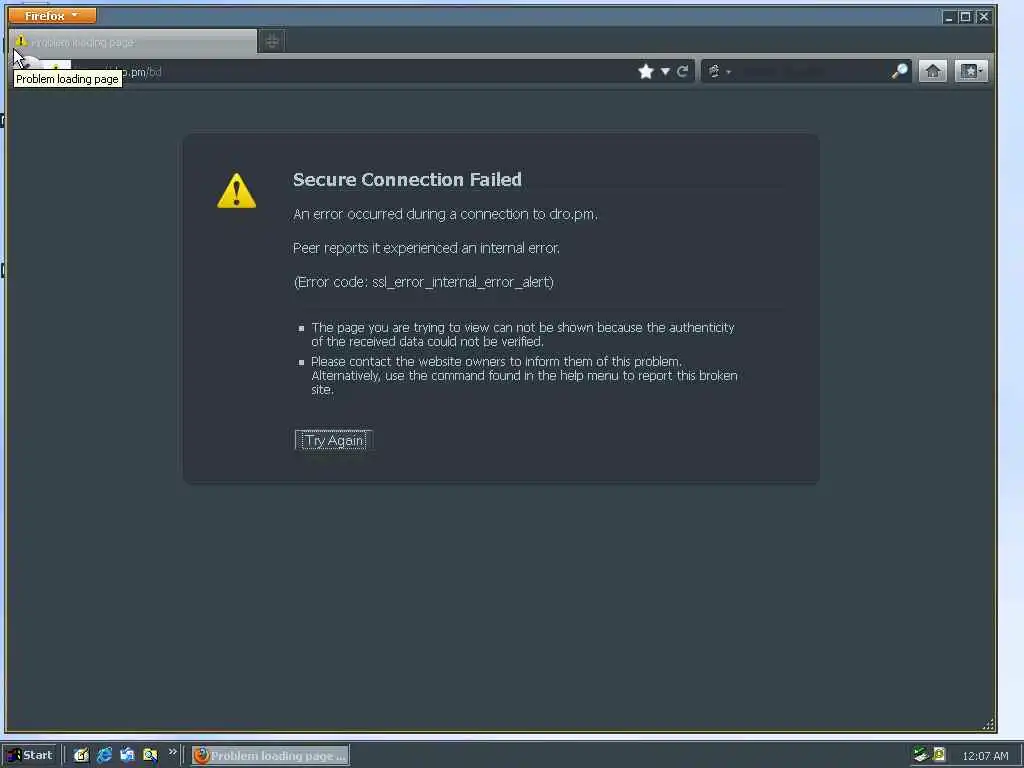Image resolution: width=1024 pixels, height=768 pixels.
Task: Close the Firefox window
Action: [x=984, y=17]
